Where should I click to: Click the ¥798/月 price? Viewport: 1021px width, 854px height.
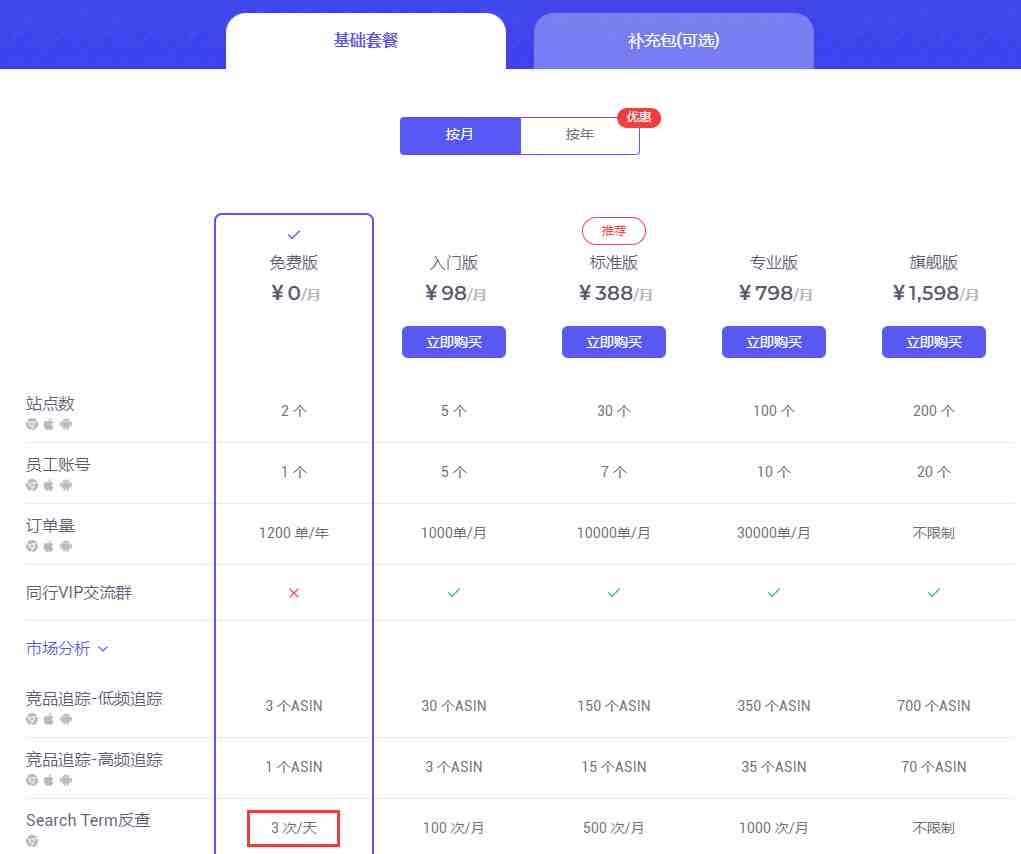775,294
